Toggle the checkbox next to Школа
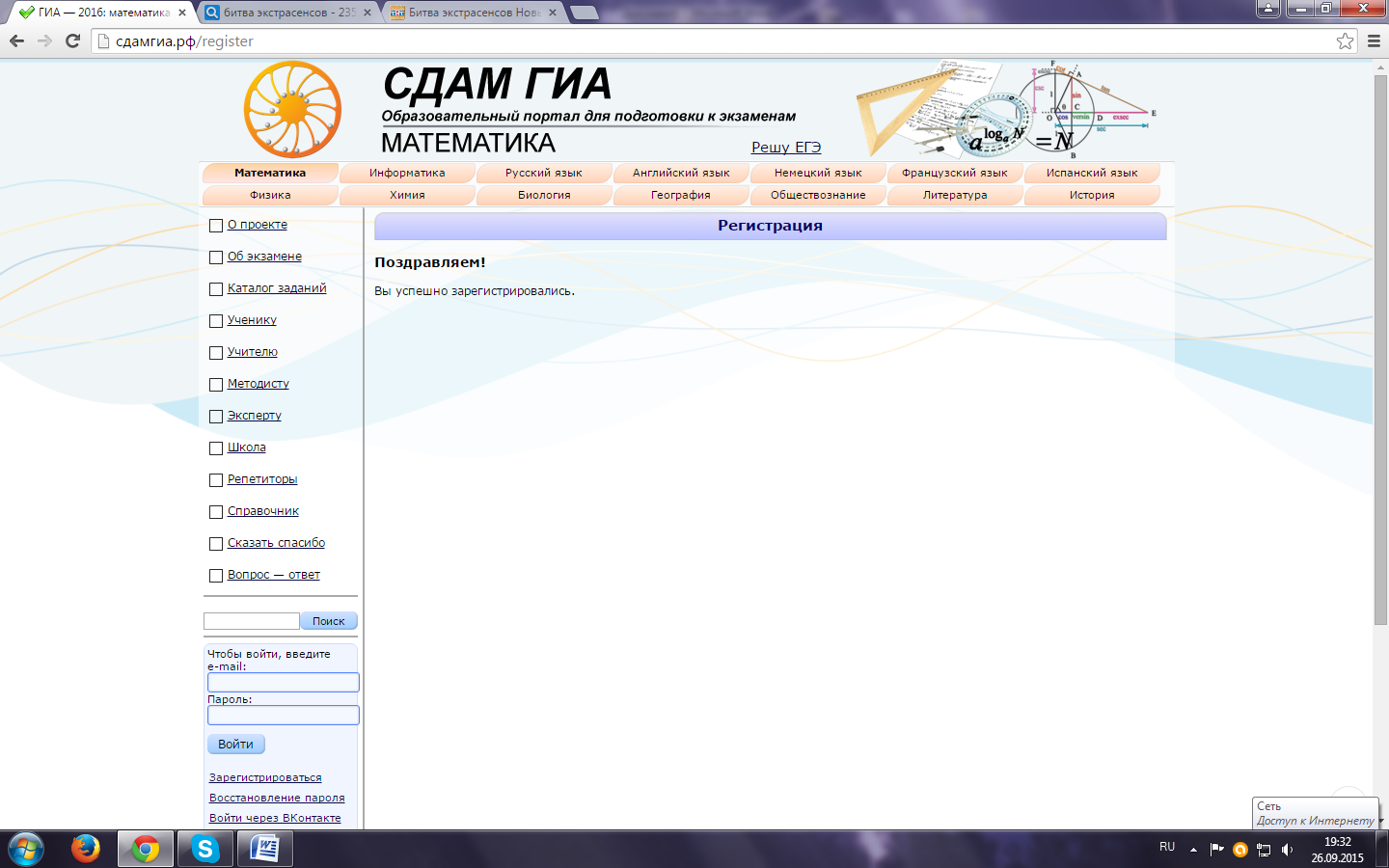Viewport: 1389px width, 868px height. coord(216,448)
